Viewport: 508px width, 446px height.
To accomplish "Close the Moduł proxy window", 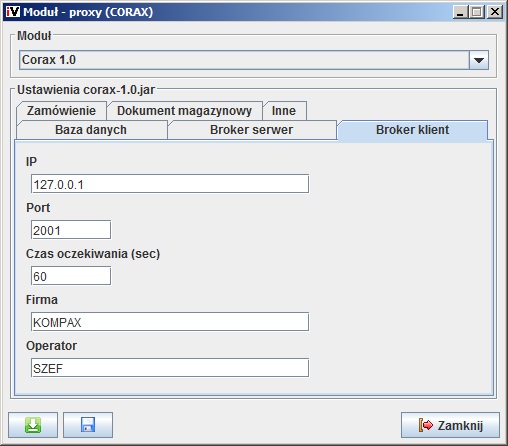I will pos(495,12).
